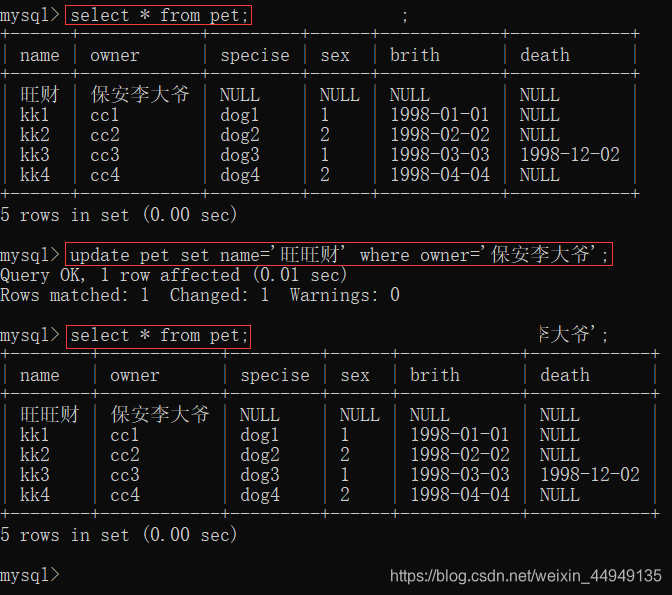
Task: Click "5 rows in set" line under the post-update table
Action: pos(118,535)
